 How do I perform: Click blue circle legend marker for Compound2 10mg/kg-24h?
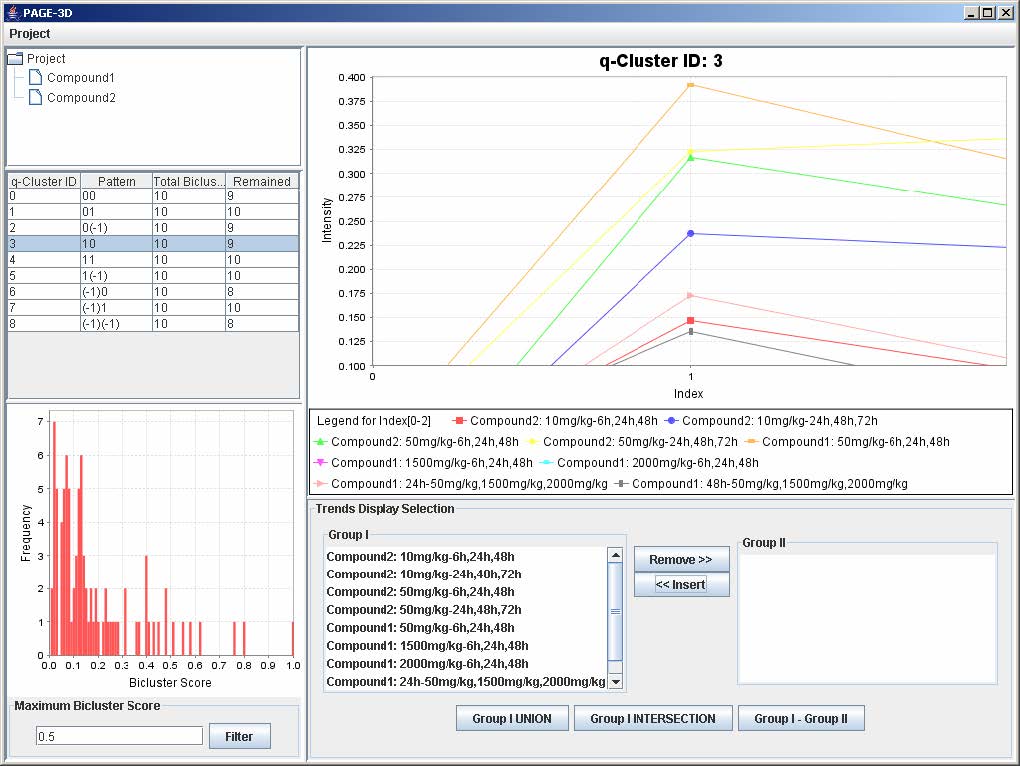tap(672, 421)
